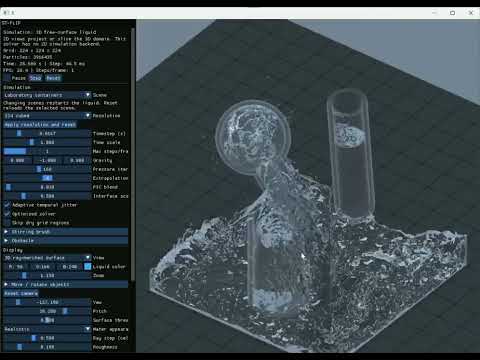
Task: Toggle Optimized solver checkbox
Action: pyautogui.click(x=7, y=214)
